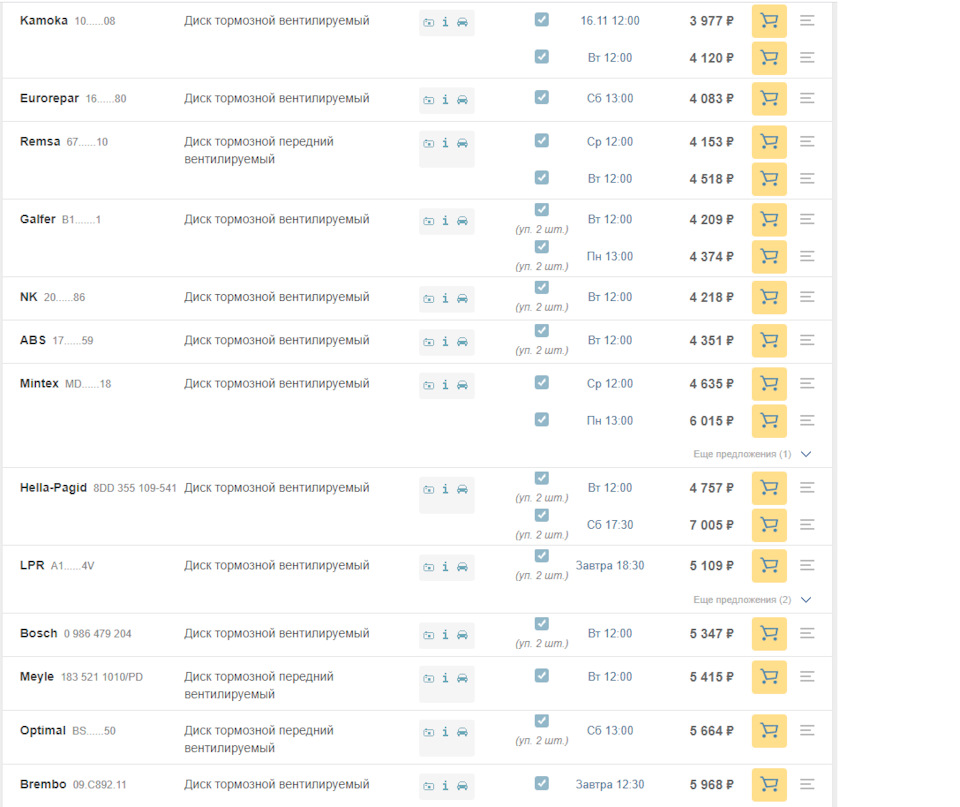Open Brembo 09.C892.11 part link
The image size is (960, 807).
click(x=99, y=785)
